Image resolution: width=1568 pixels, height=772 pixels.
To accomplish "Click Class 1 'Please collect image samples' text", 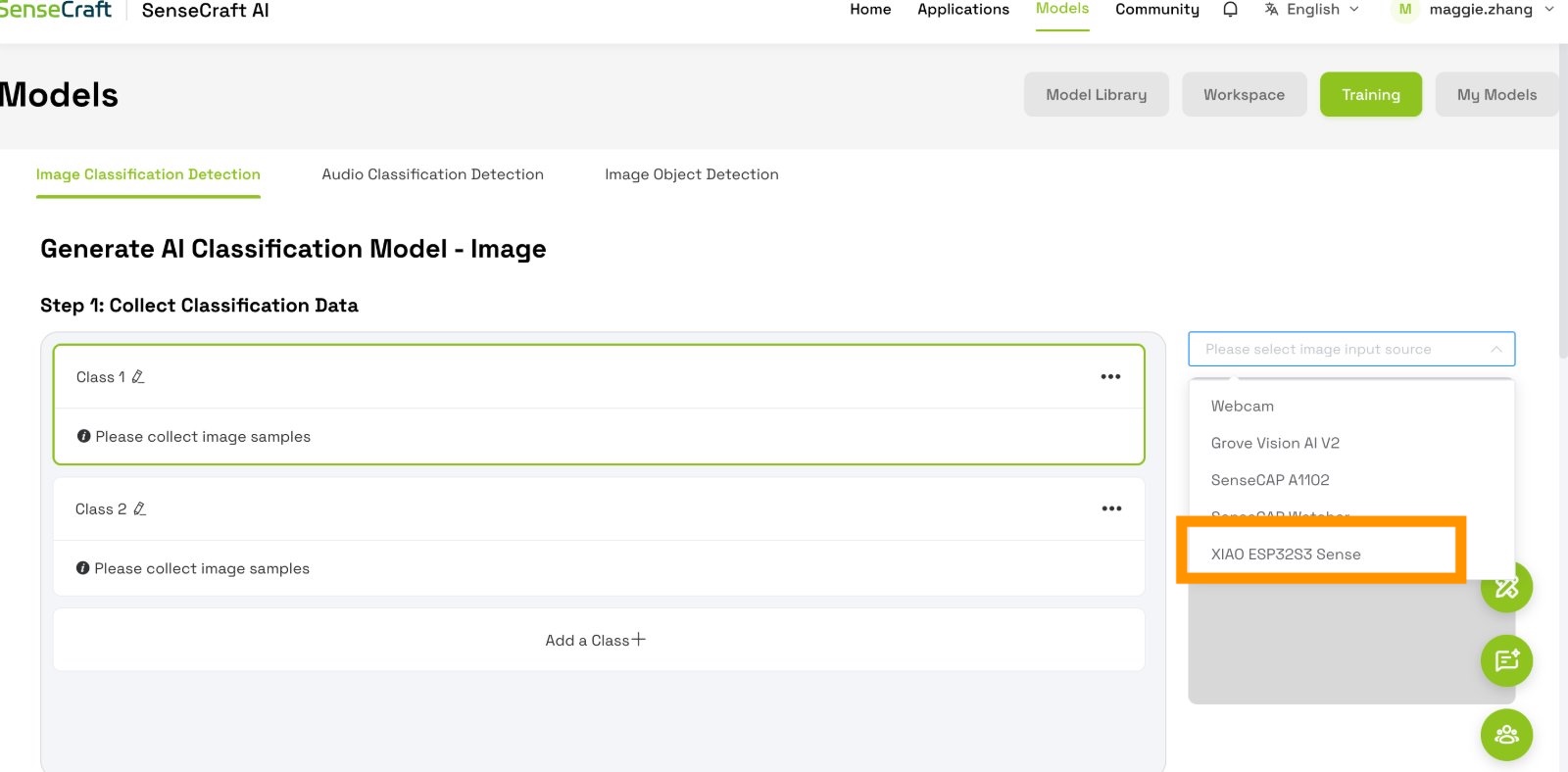I will 203,437.
